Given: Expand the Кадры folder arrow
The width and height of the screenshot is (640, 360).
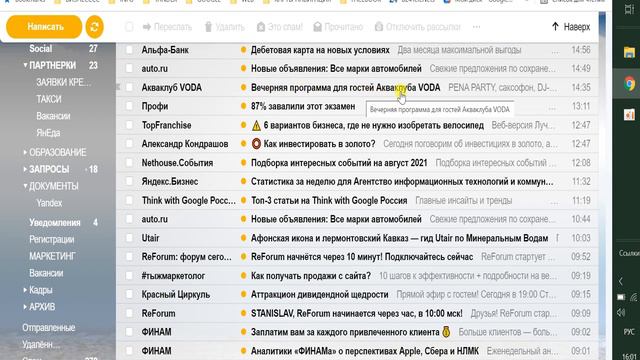Looking at the screenshot, I should 25,290.
